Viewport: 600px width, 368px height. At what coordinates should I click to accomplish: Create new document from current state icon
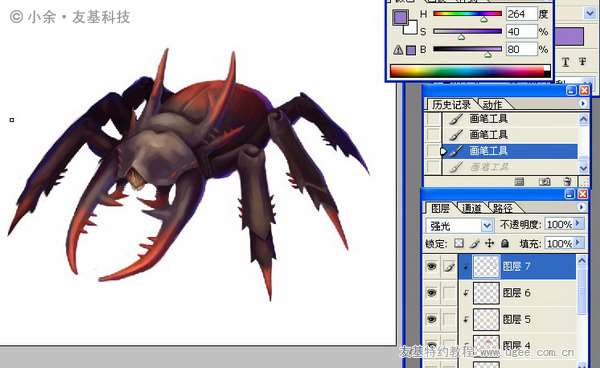(x=519, y=181)
